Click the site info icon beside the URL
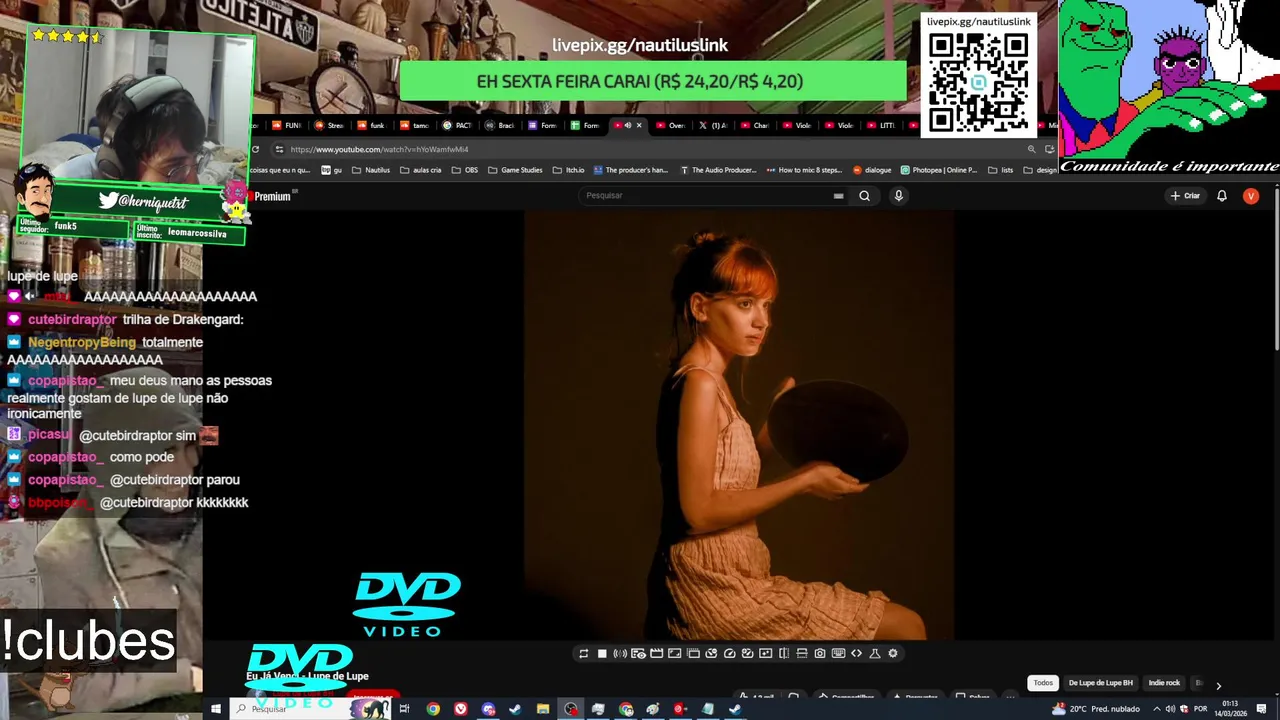Viewport: 1280px width, 720px height. point(279,149)
